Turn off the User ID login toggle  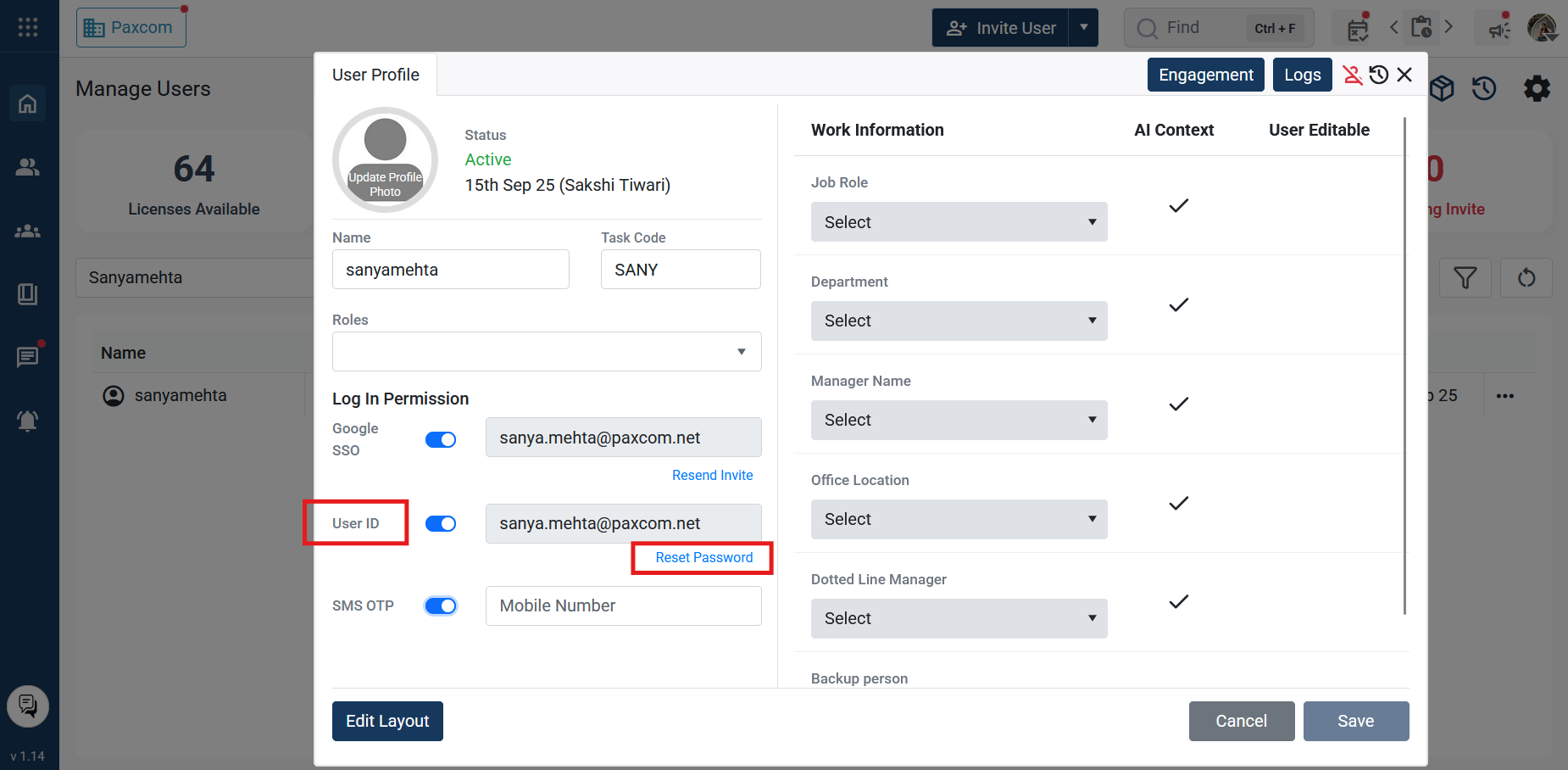click(441, 524)
